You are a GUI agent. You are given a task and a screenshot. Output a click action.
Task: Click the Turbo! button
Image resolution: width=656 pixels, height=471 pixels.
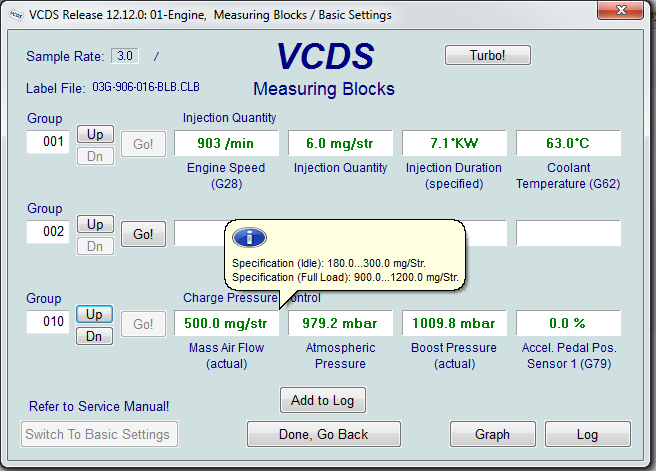pos(488,55)
